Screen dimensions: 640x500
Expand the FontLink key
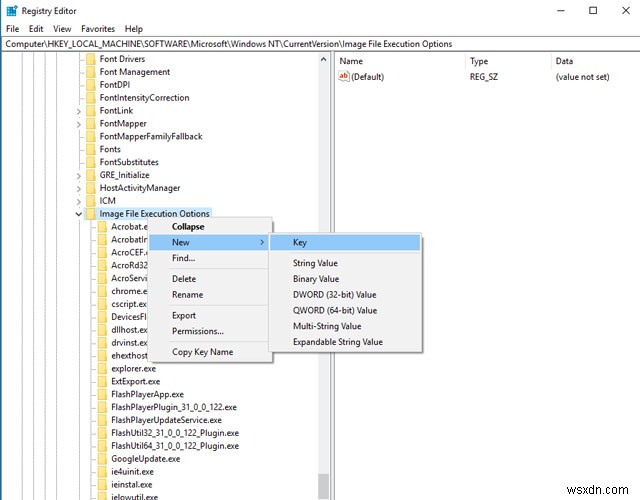(79, 111)
